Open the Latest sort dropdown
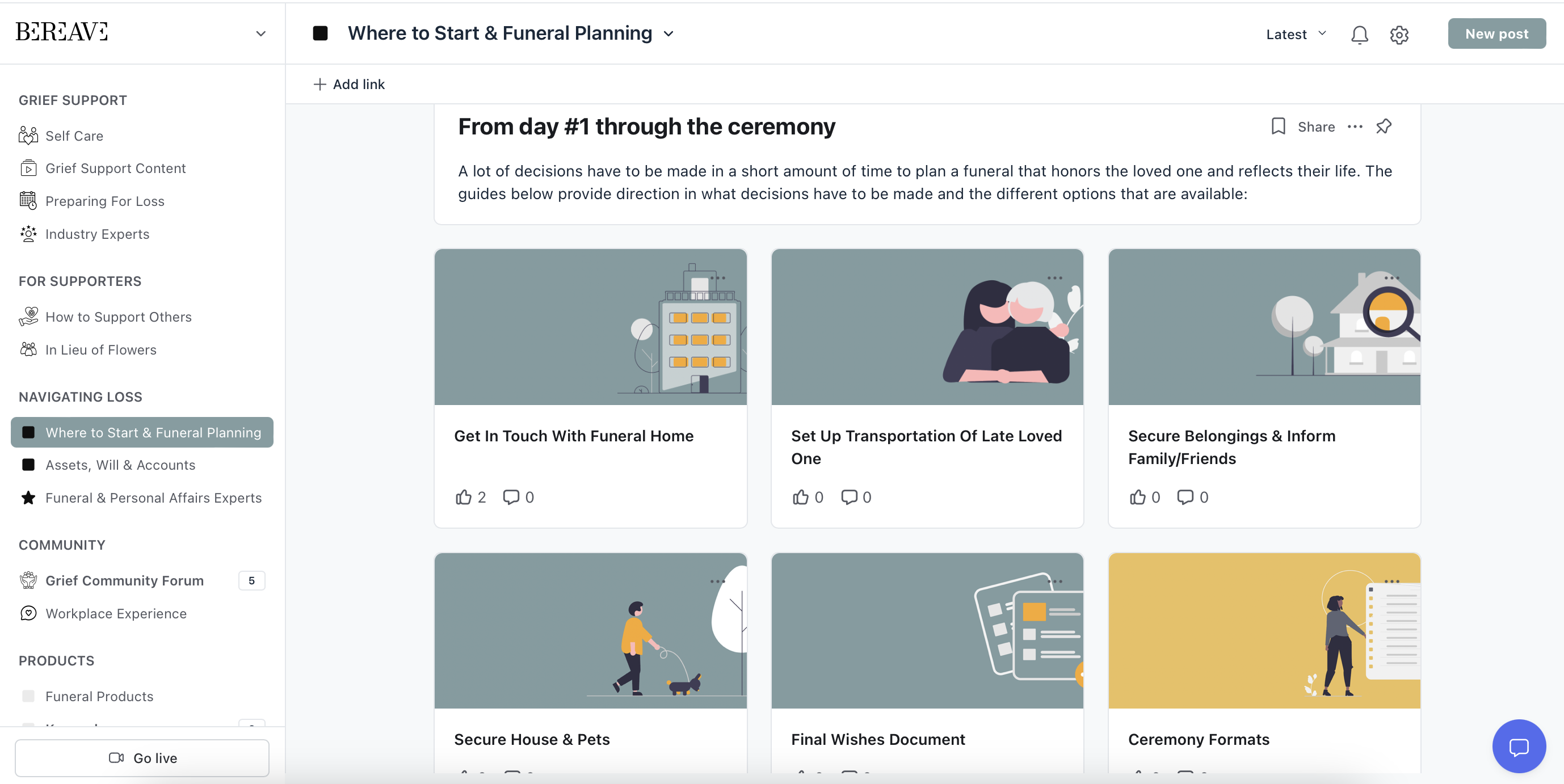This screenshot has width=1564, height=784. click(x=1296, y=35)
